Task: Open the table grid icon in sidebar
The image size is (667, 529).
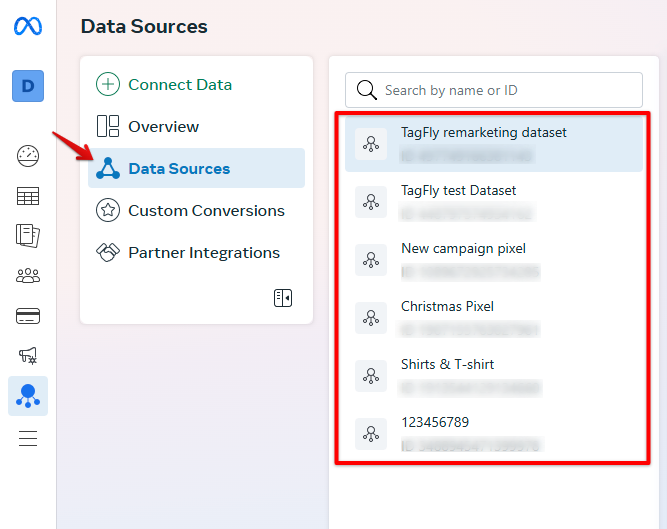Action: [x=28, y=196]
